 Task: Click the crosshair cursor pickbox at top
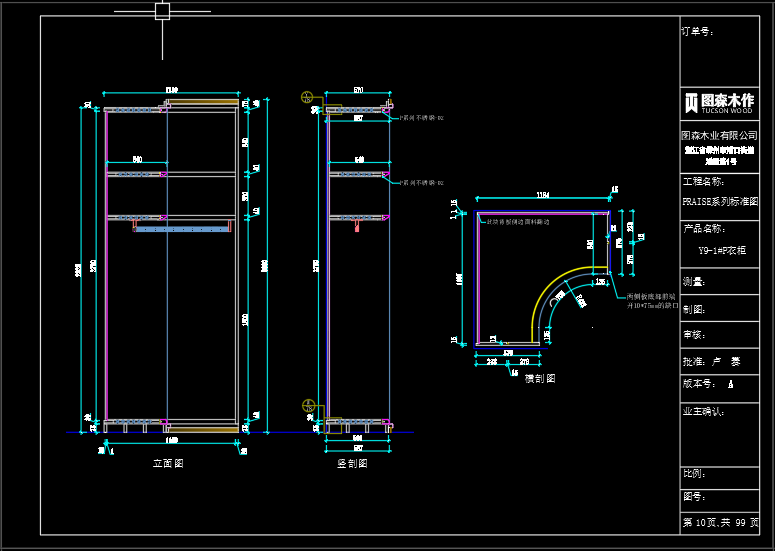[162, 11]
